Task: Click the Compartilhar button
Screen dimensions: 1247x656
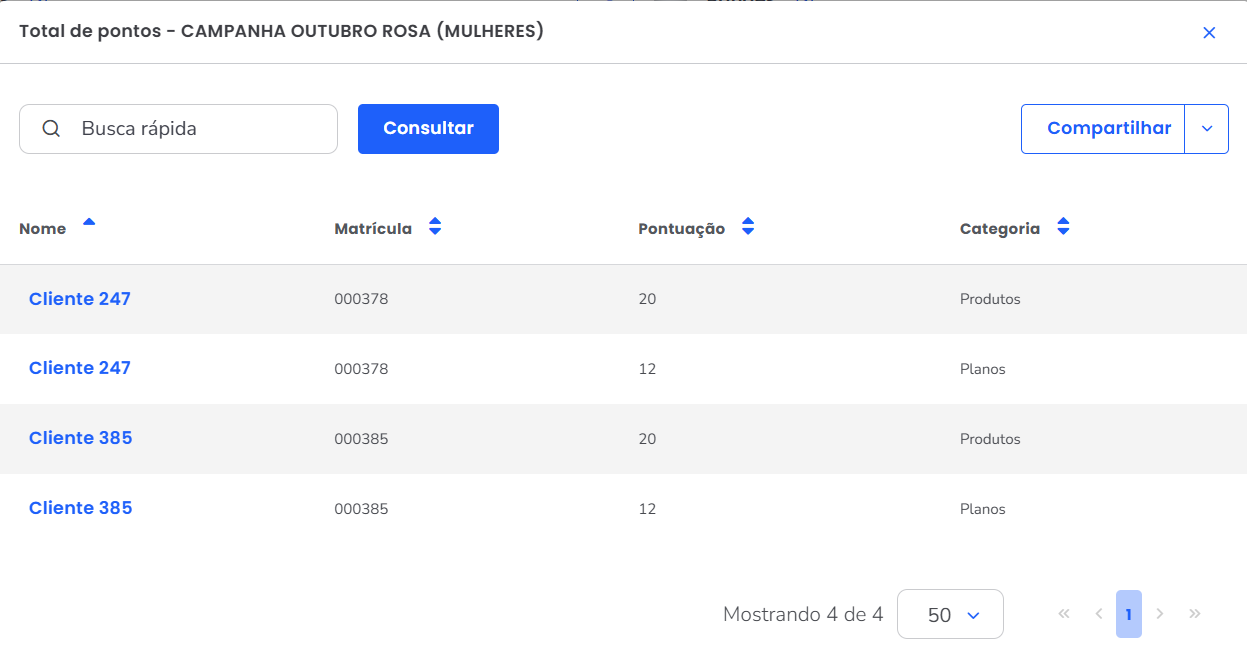Action: click(x=1103, y=129)
